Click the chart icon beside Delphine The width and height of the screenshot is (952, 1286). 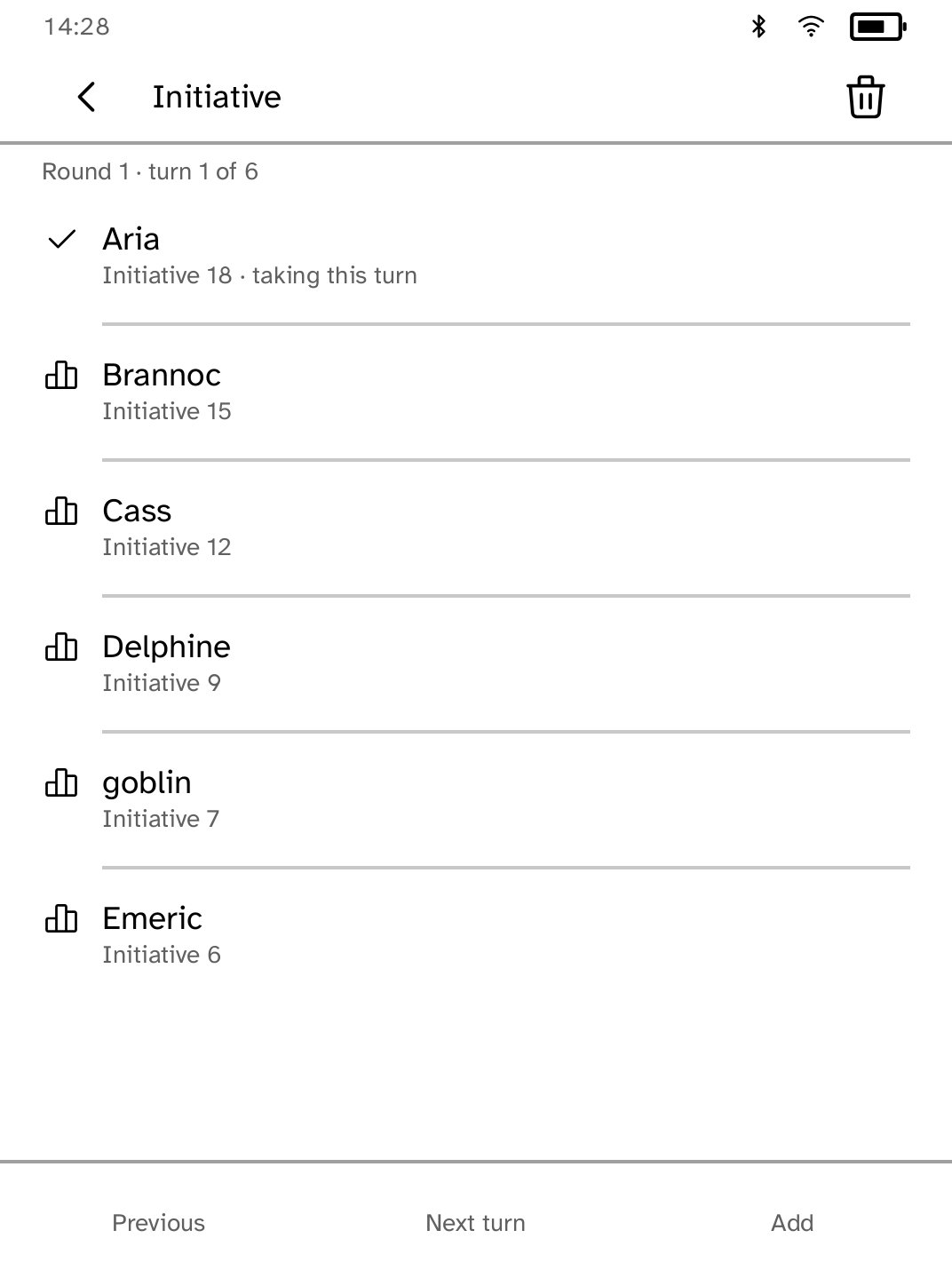[61, 647]
